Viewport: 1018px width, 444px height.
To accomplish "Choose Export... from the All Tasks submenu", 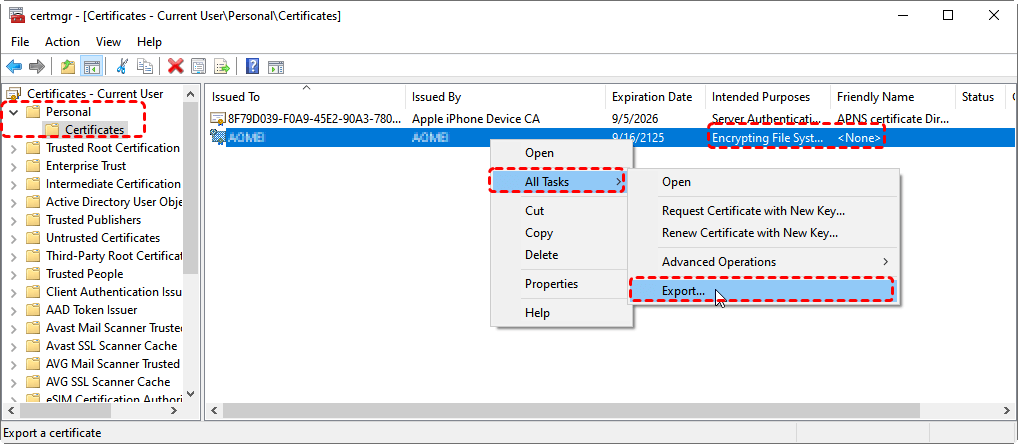I will click(683, 291).
